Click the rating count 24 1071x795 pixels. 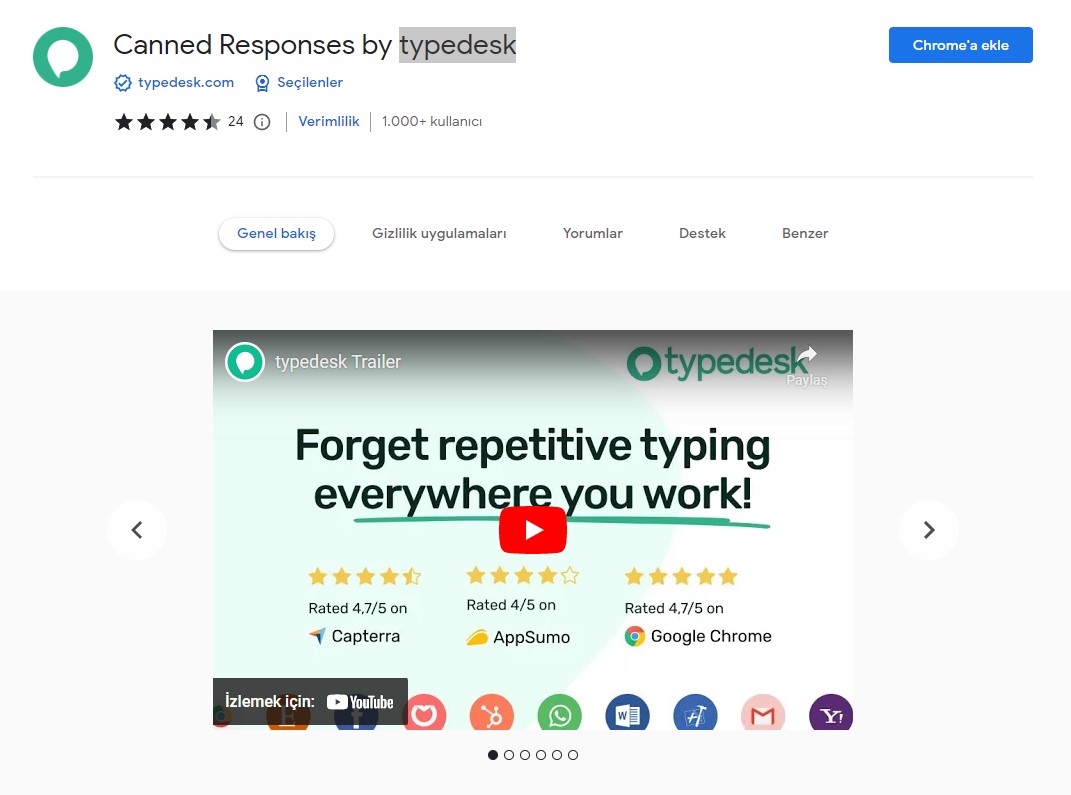point(236,122)
